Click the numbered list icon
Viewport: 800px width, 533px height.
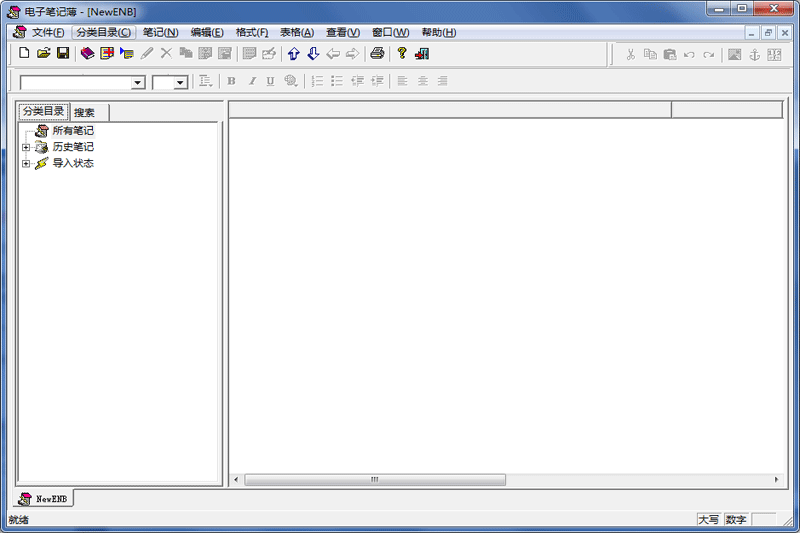tap(317, 81)
